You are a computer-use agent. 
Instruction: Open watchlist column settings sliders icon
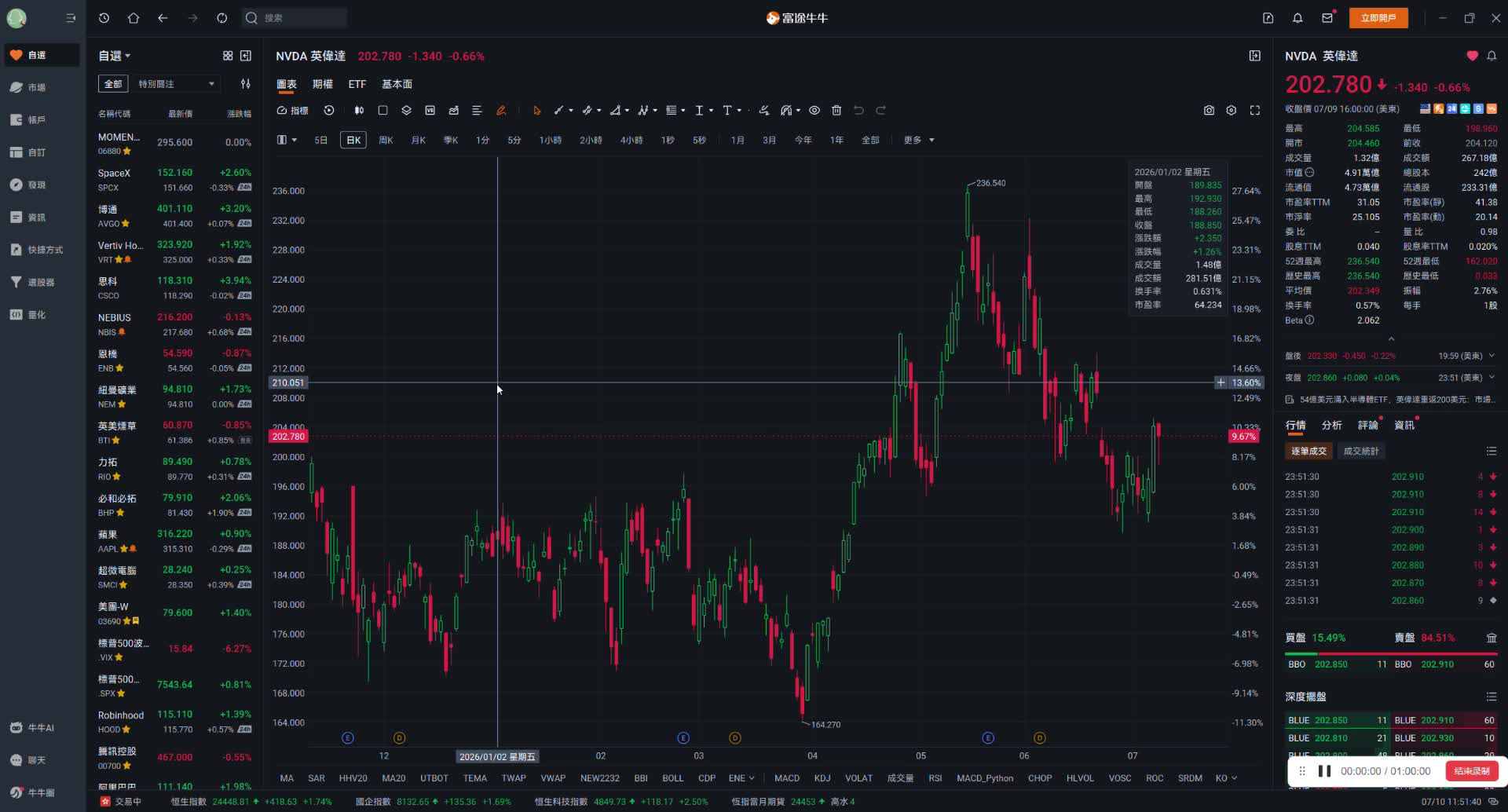(x=246, y=84)
